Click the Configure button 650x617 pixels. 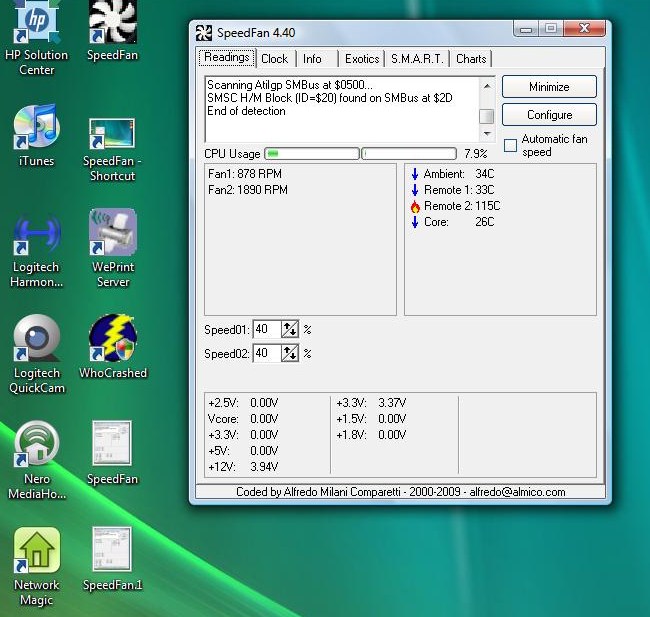click(x=549, y=114)
